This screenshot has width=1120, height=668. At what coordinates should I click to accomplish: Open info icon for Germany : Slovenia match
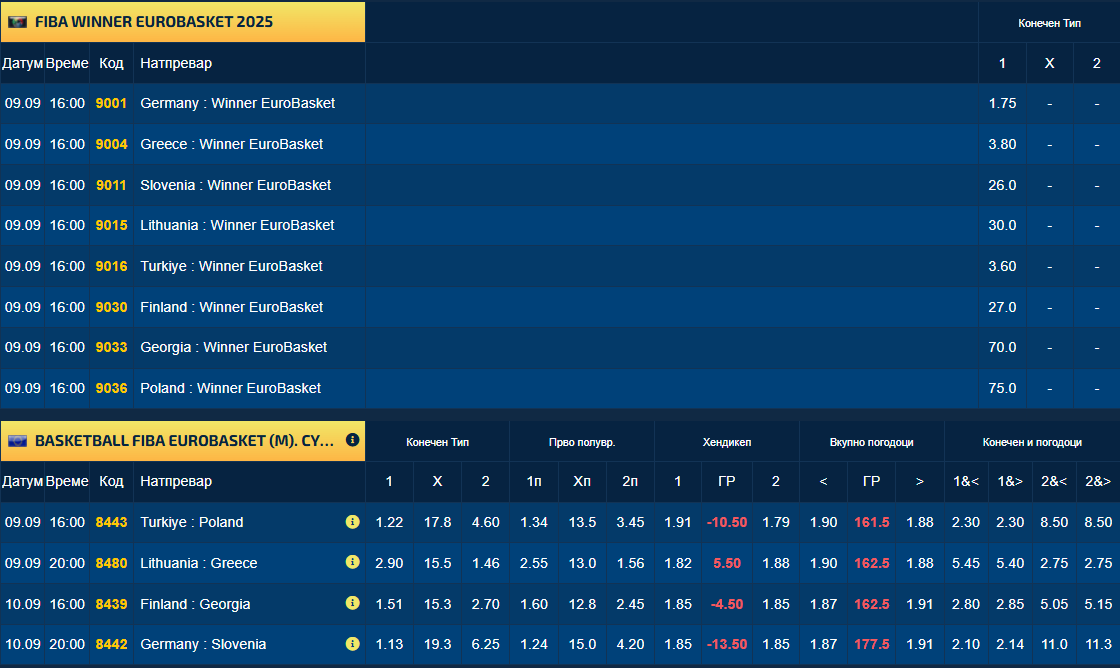click(x=352, y=644)
